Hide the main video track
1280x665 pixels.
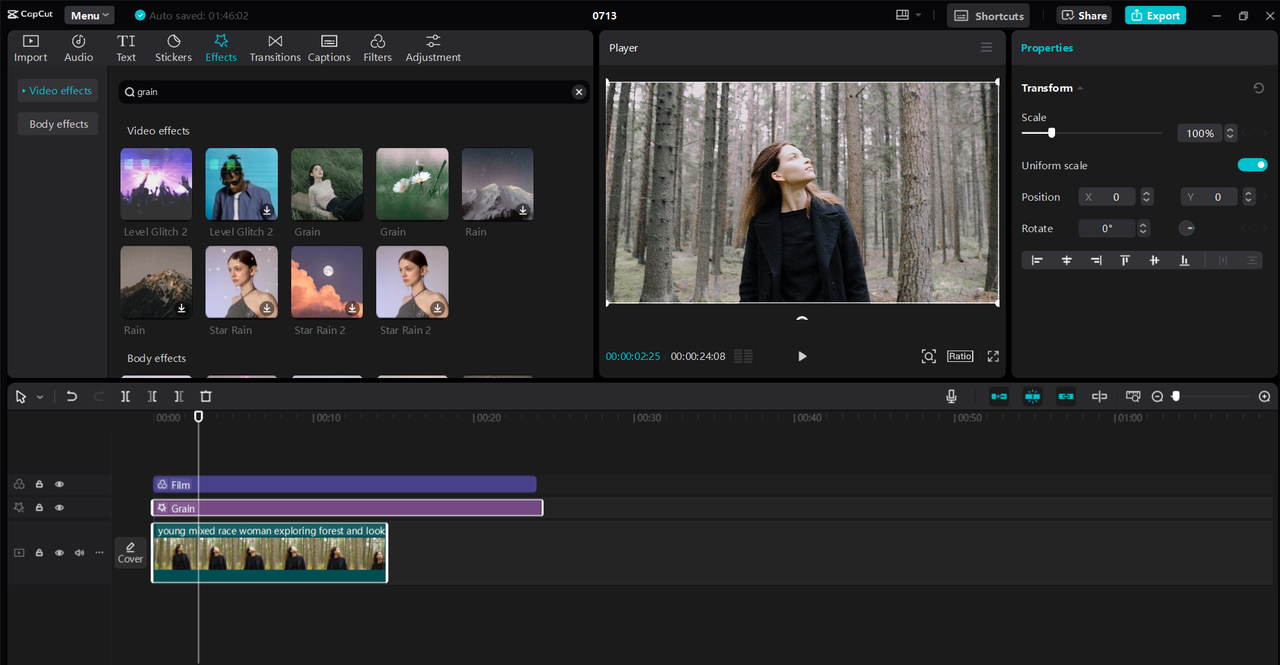click(x=59, y=552)
